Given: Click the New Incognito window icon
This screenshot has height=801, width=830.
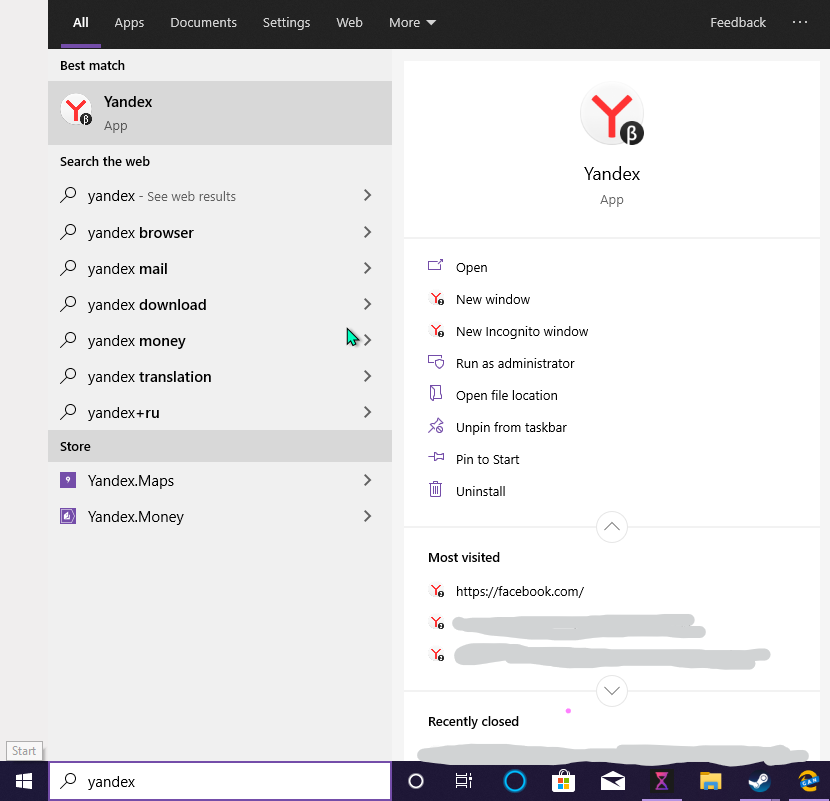Looking at the screenshot, I should (436, 331).
